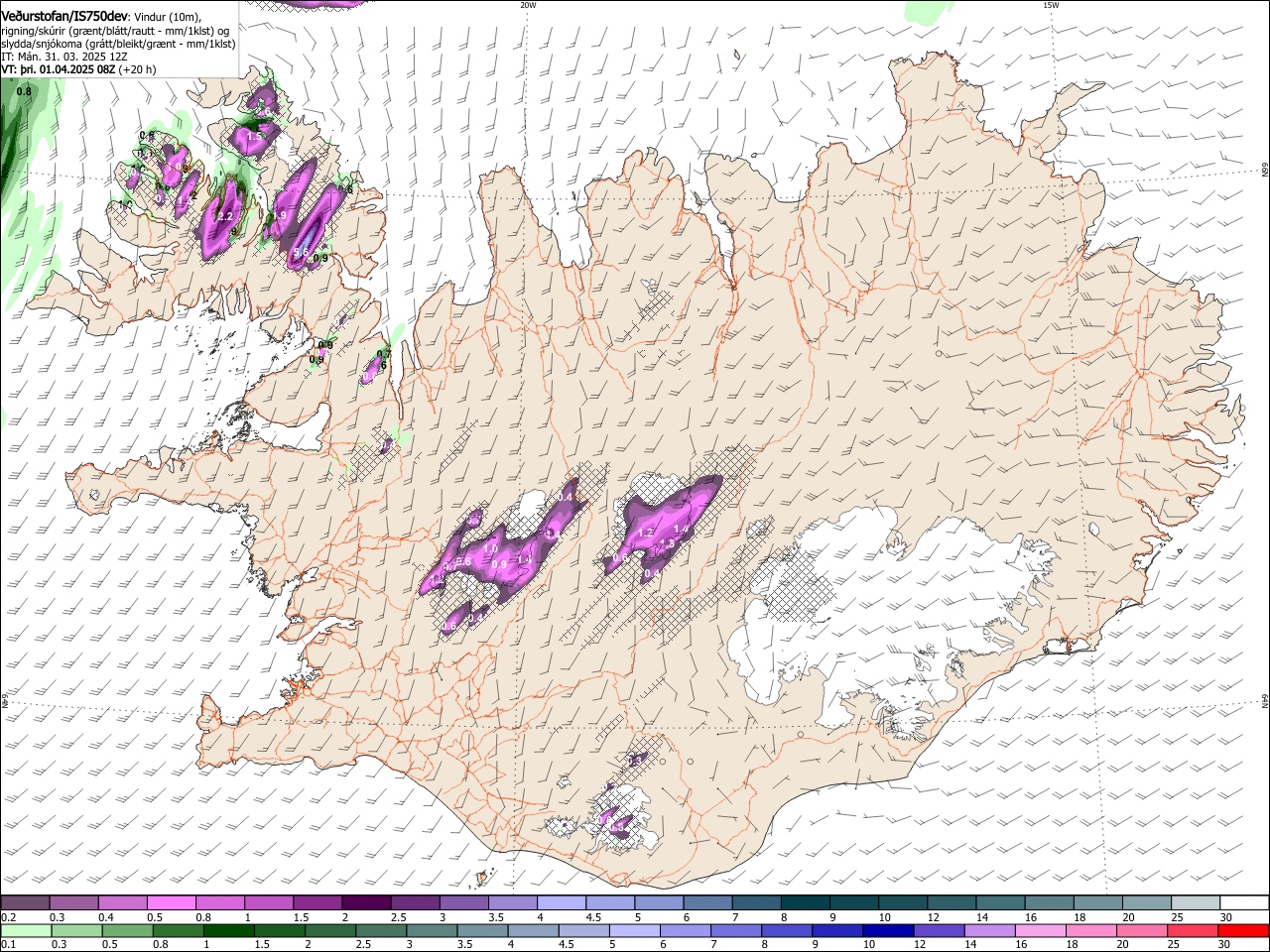The height and width of the screenshot is (952, 1270).
Task: Pick the bright pink snow swatch labelled 0.5
Action: pos(171,903)
